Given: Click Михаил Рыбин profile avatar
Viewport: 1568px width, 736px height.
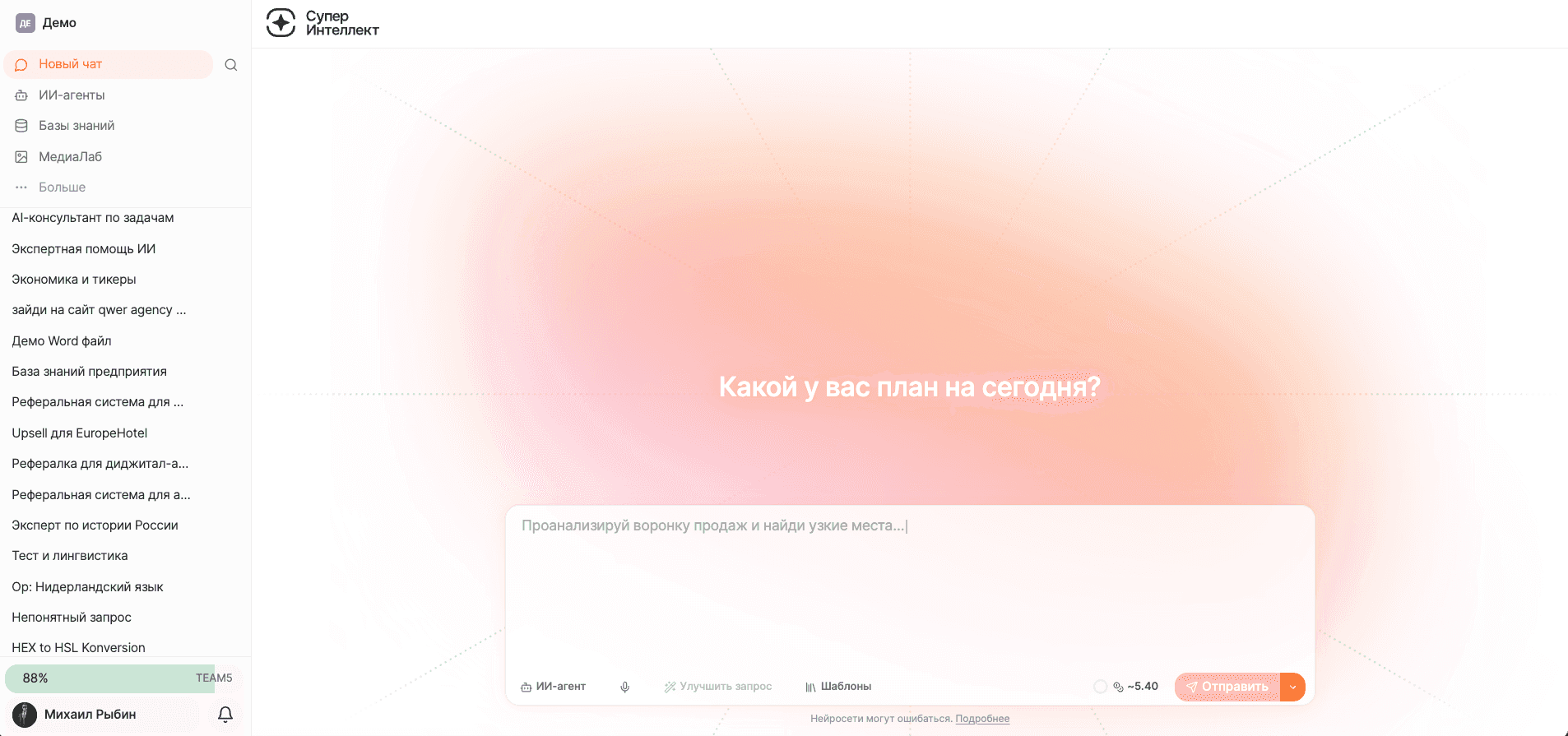Looking at the screenshot, I should pos(25,715).
